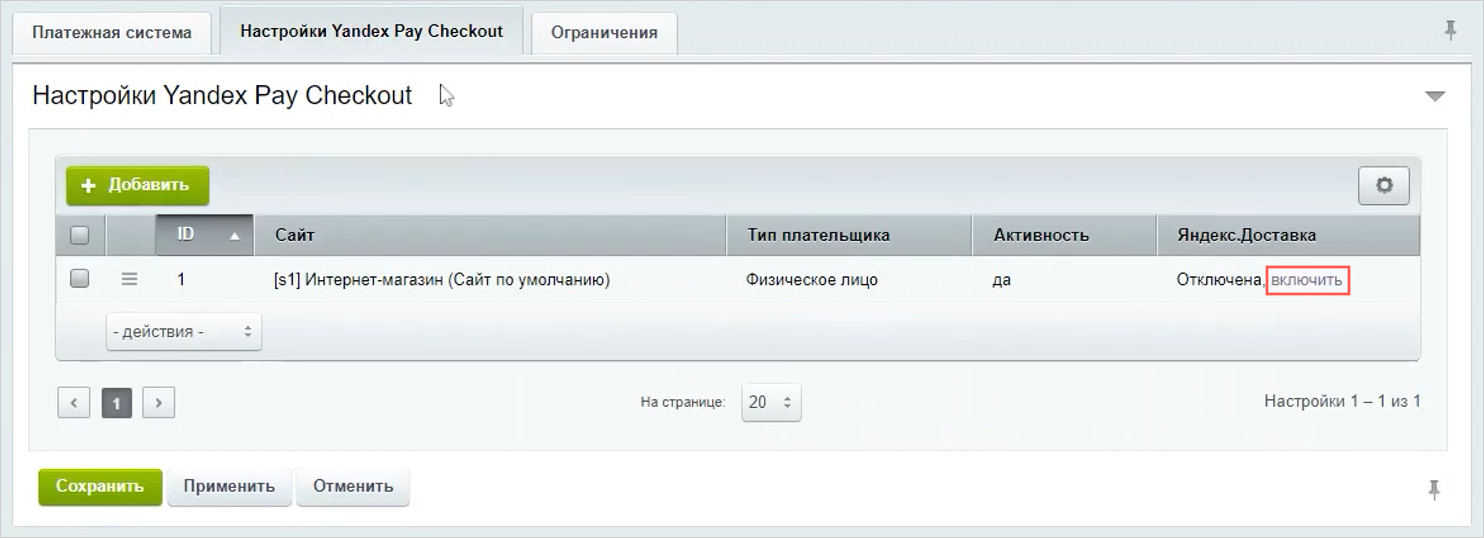Switch to the Платежная система tab
This screenshot has height=538, width=1484.
tap(112, 32)
